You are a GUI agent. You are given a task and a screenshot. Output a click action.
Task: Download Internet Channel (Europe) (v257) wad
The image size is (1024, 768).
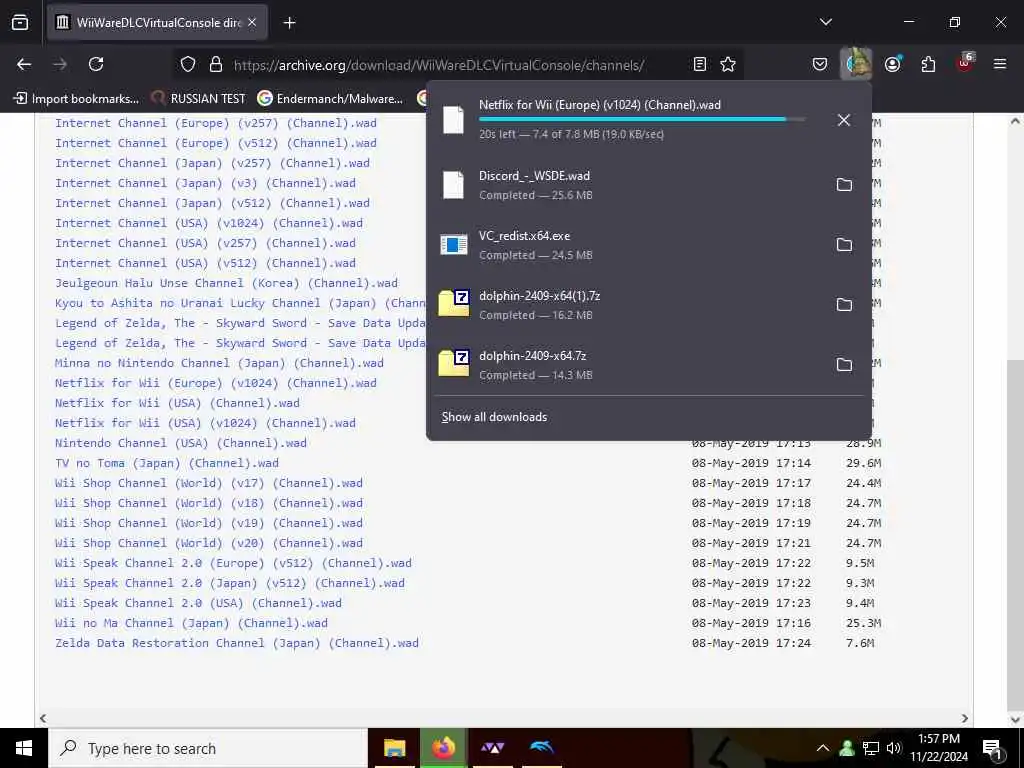pos(216,123)
